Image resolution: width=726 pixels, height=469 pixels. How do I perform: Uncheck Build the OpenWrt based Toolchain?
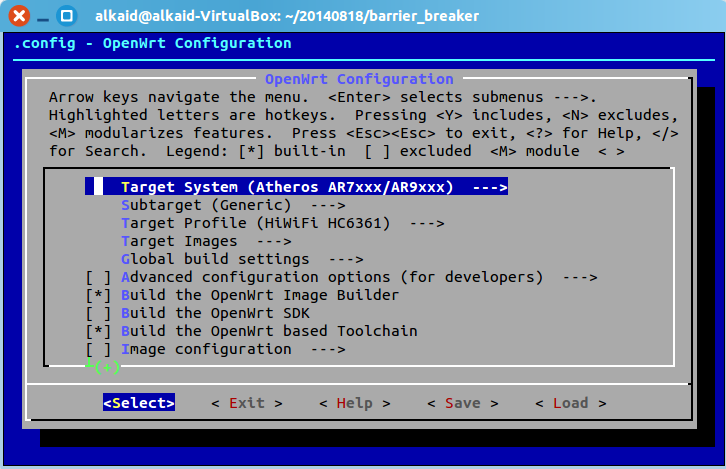click(98, 331)
